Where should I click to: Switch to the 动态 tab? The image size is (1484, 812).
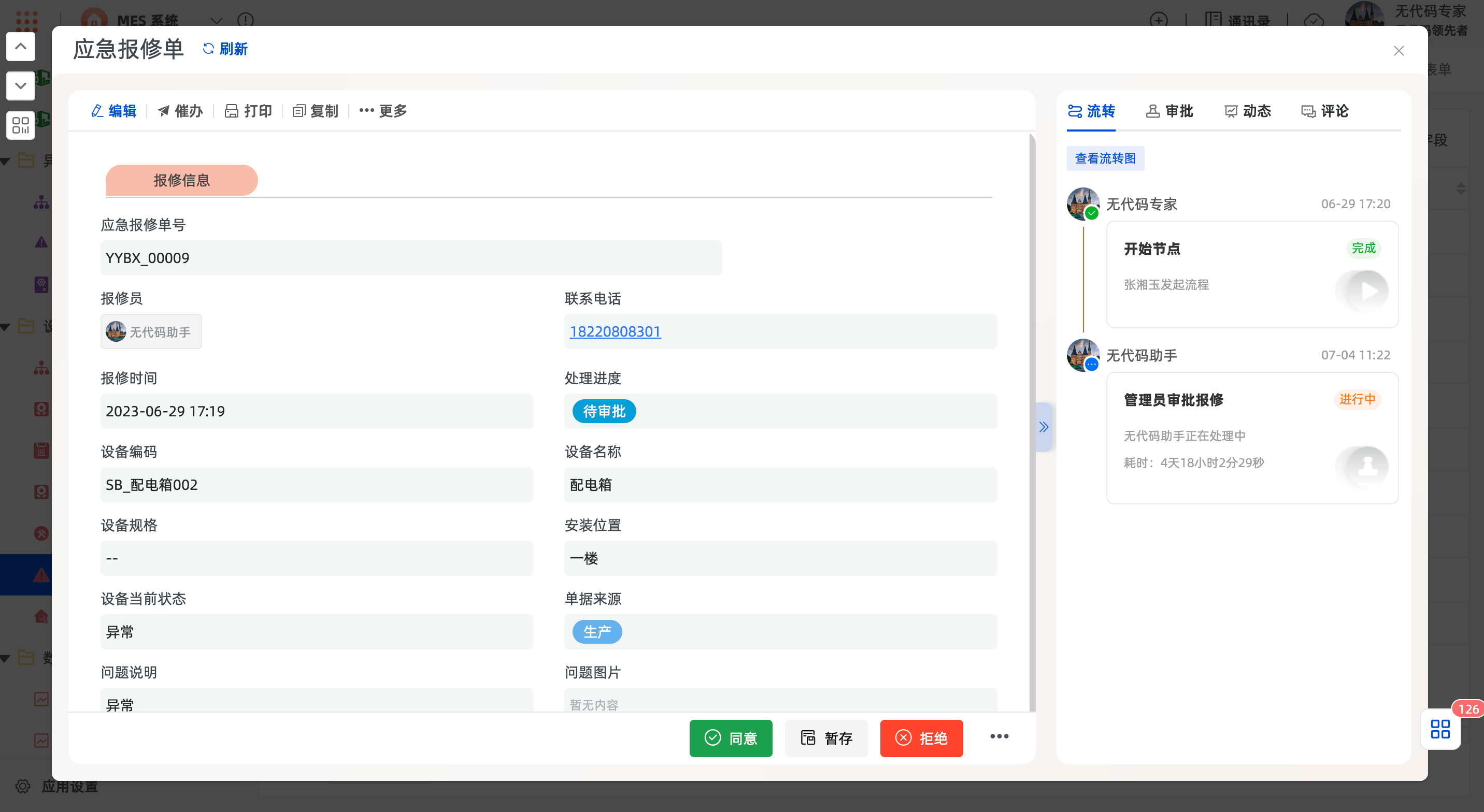1247,111
